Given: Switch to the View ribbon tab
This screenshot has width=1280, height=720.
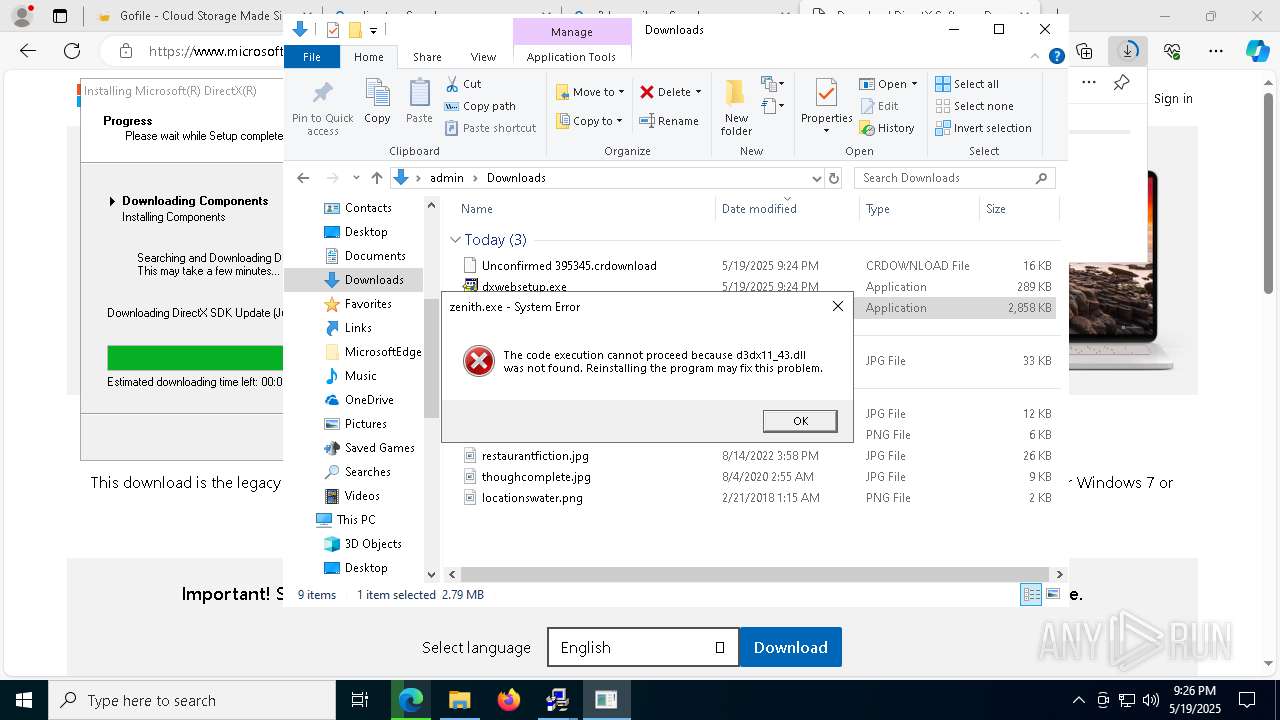Looking at the screenshot, I should point(483,57).
